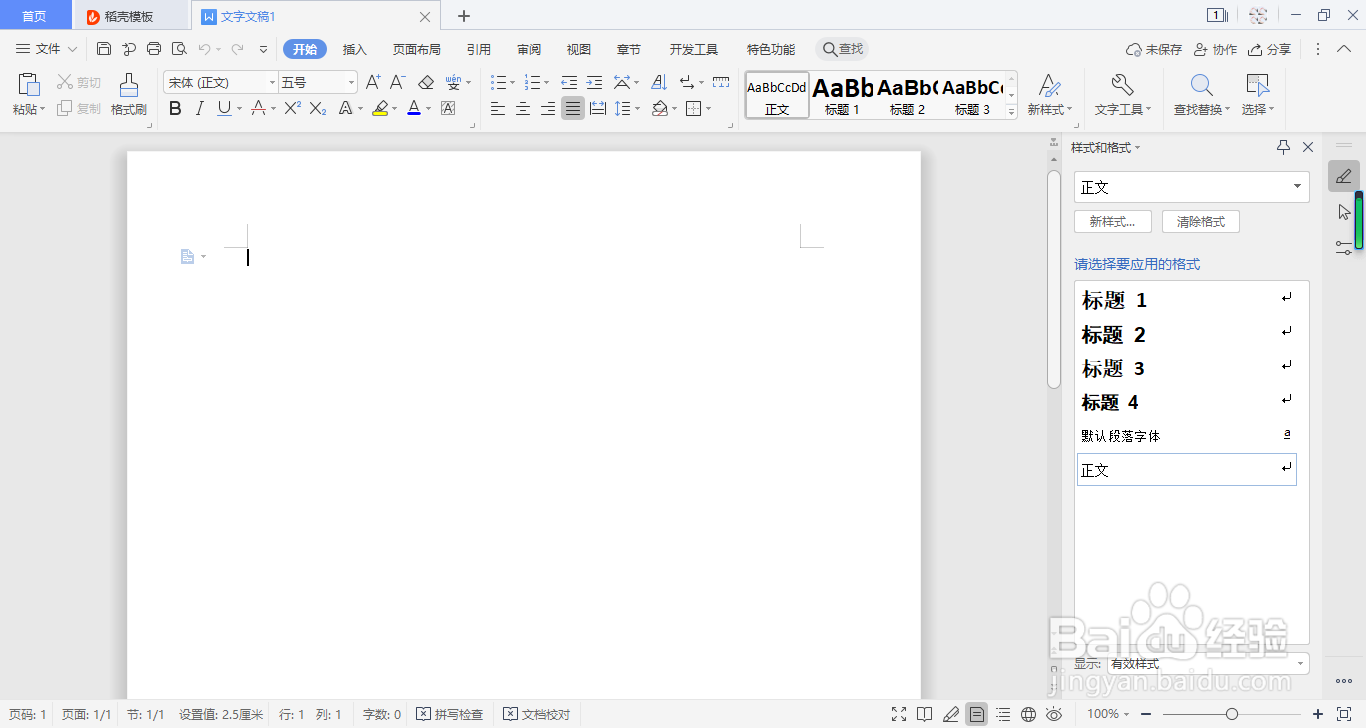This screenshot has height=728, width=1366.
Task: Toggle eye protection mode
Action: [1054, 714]
